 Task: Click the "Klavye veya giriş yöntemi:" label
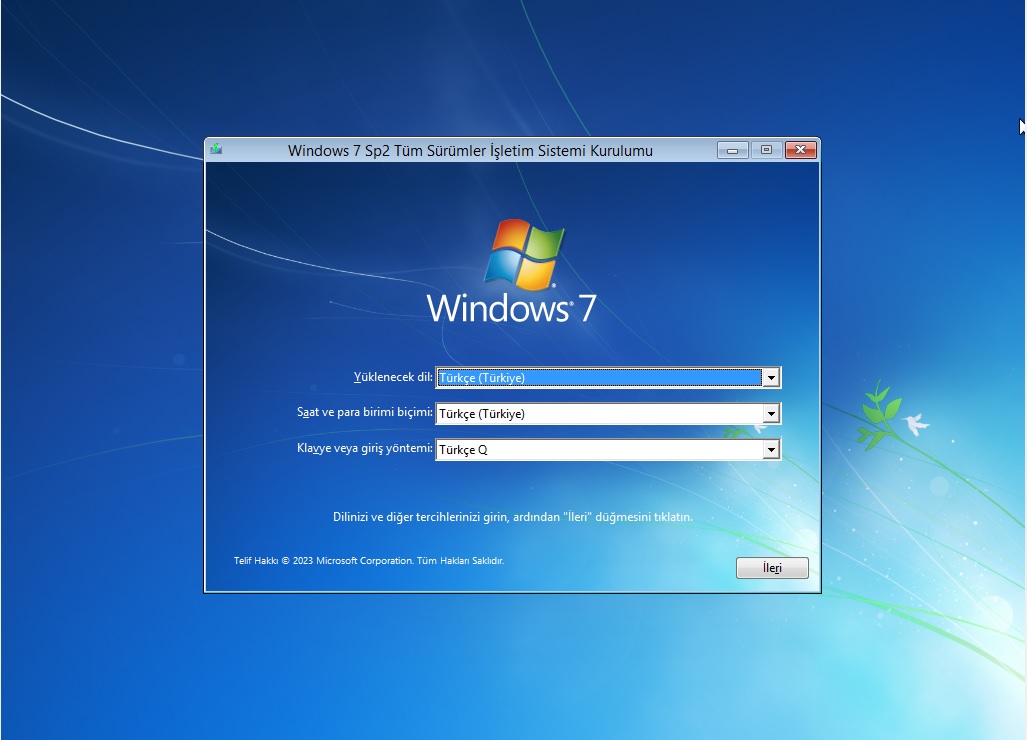pyautogui.click(x=365, y=449)
